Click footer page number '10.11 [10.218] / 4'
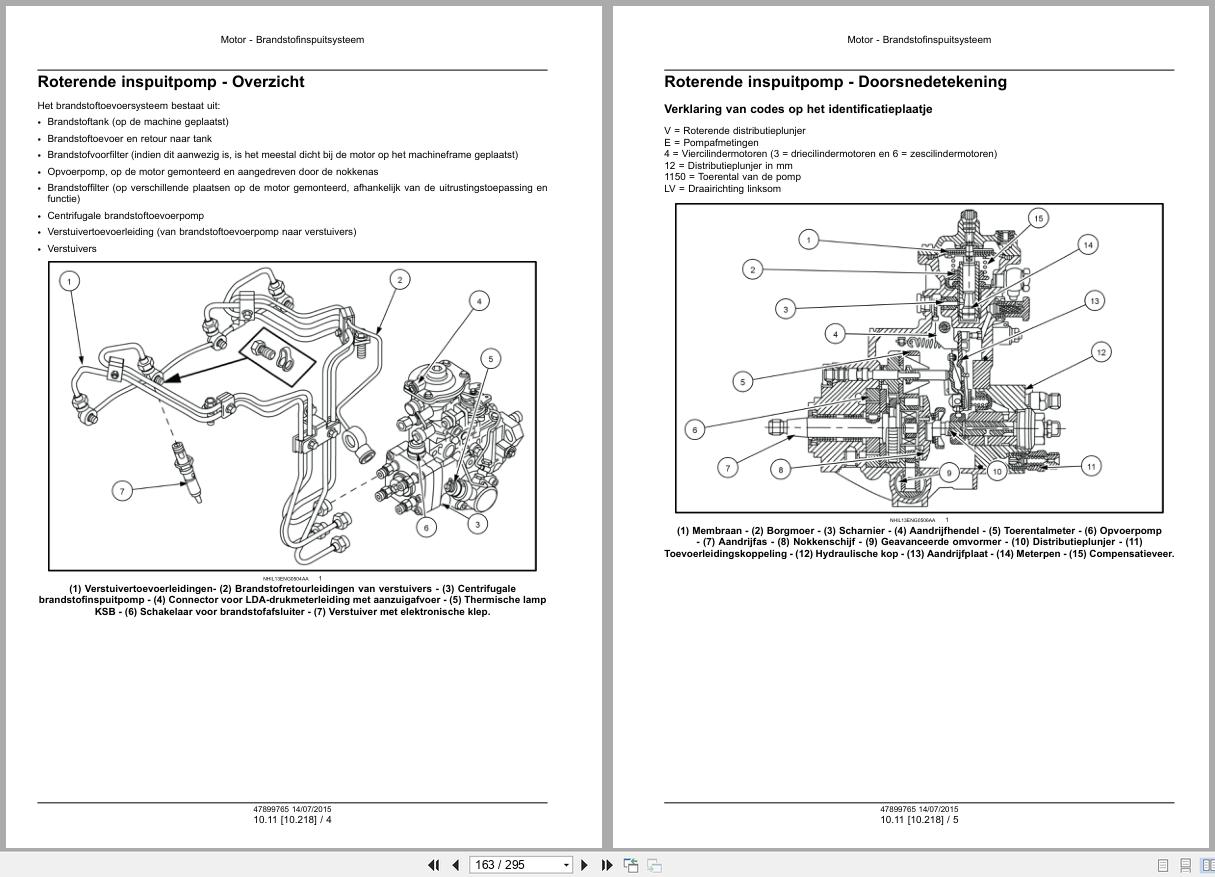Screen dimensions: 1215x877 [292, 820]
